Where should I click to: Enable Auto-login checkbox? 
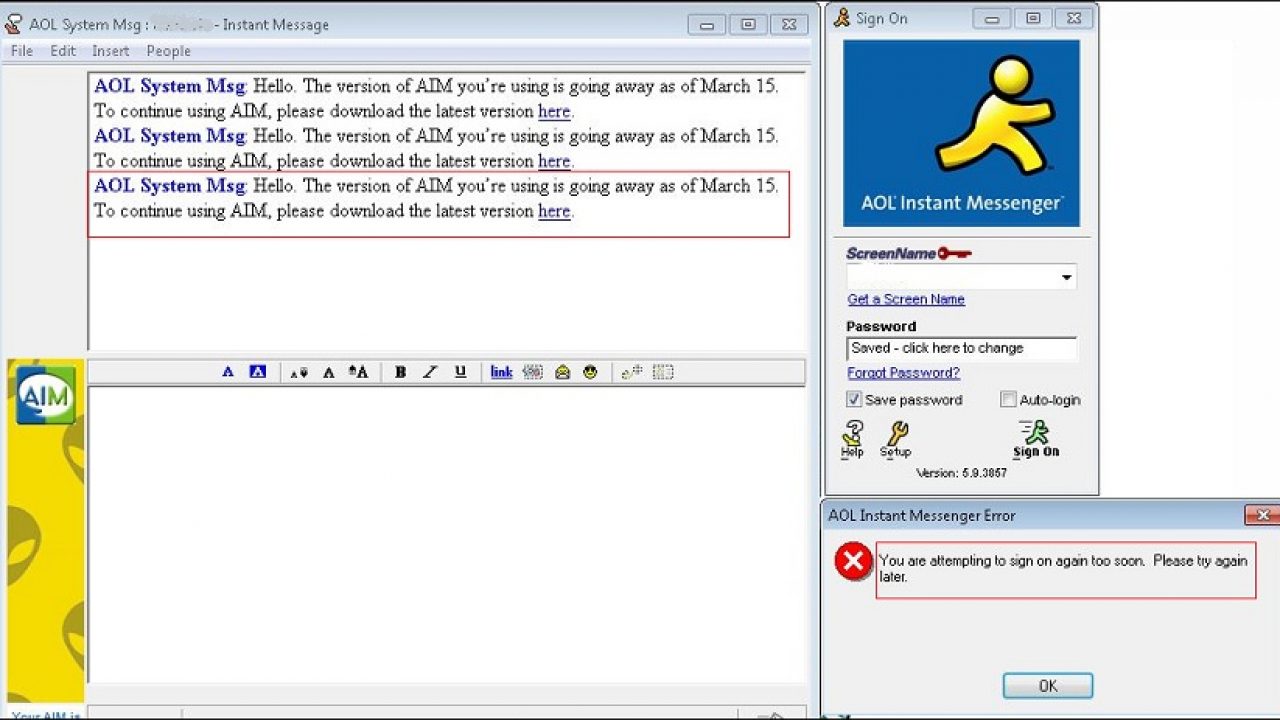[x=1008, y=399]
